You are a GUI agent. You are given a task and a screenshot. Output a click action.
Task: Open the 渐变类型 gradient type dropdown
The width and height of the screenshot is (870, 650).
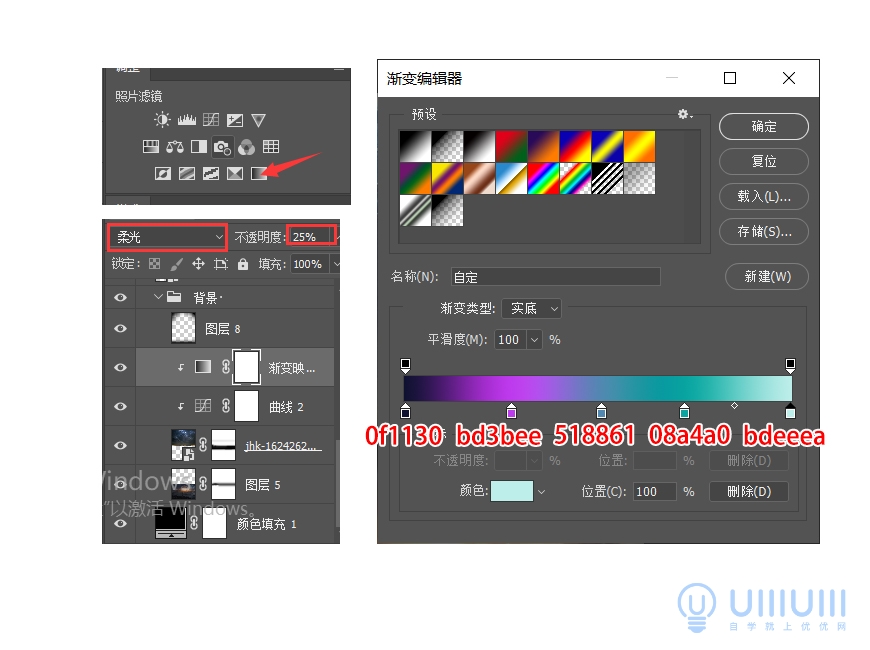[531, 308]
